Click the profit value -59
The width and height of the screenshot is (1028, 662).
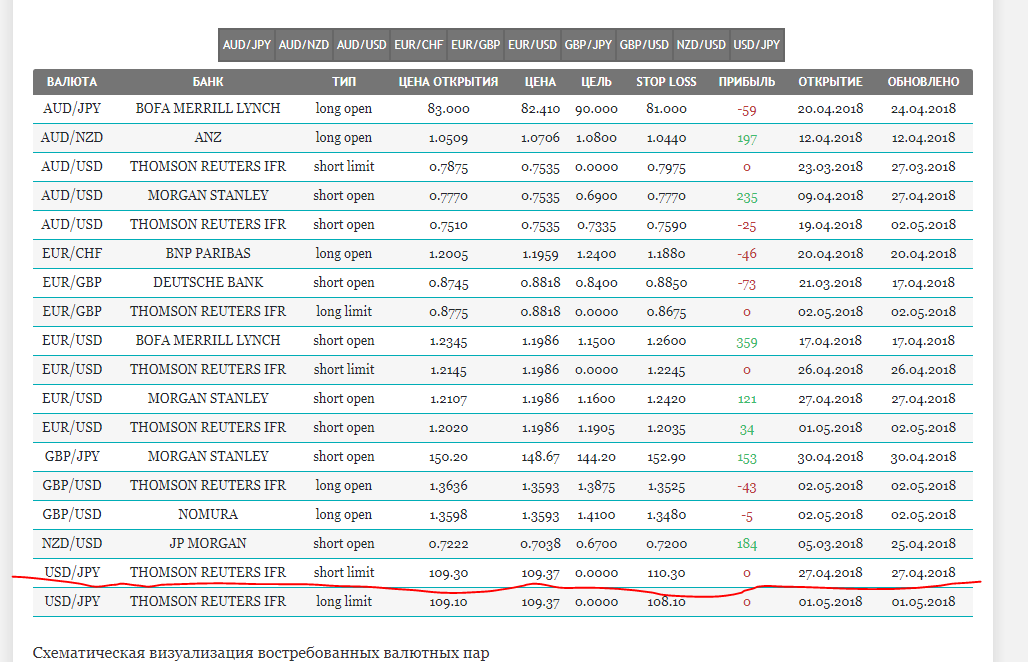(x=747, y=110)
